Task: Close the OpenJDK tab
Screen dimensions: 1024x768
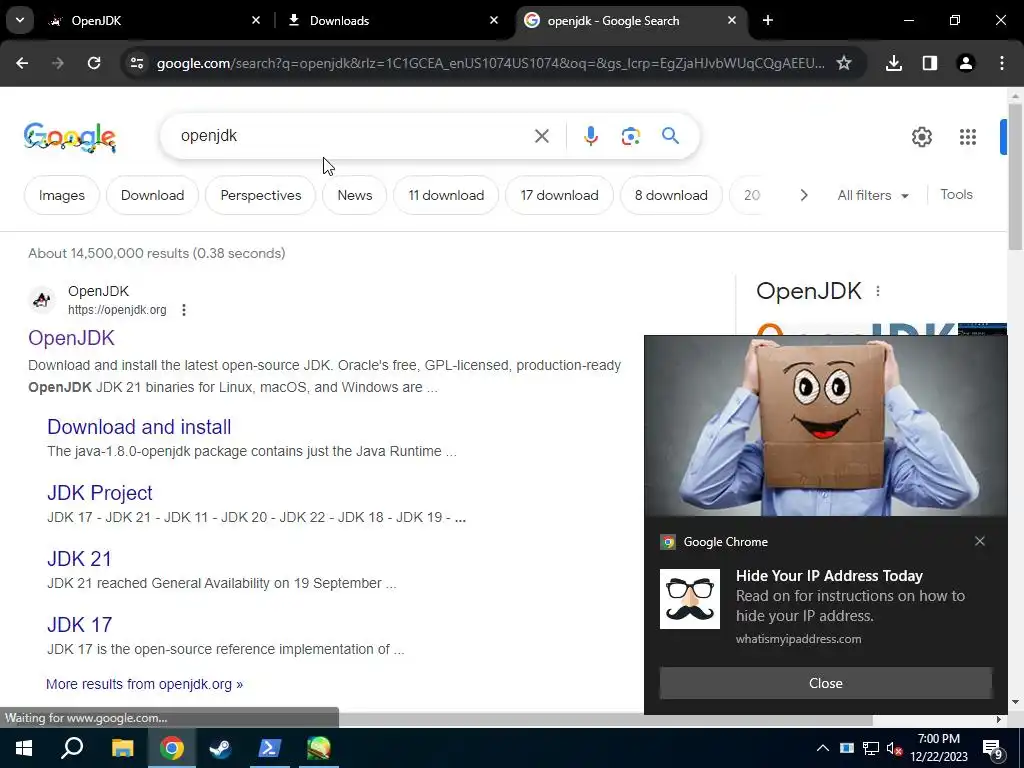Action: [256, 20]
